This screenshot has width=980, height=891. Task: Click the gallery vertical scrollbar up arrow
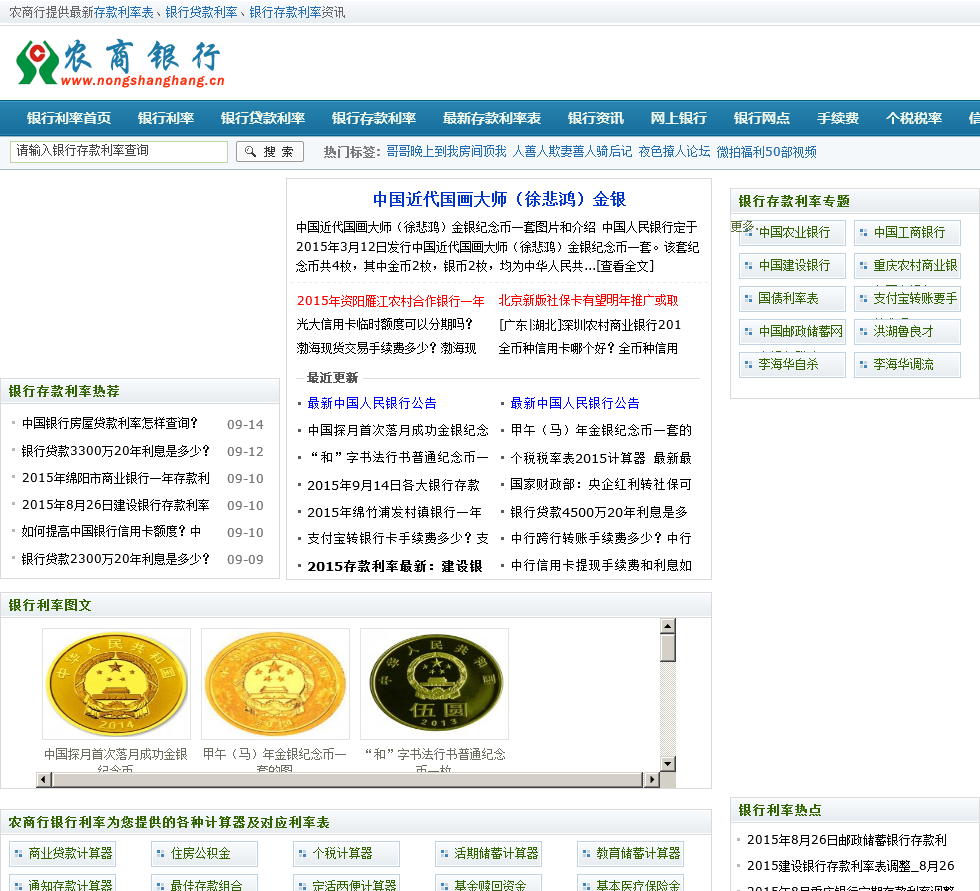coord(668,625)
